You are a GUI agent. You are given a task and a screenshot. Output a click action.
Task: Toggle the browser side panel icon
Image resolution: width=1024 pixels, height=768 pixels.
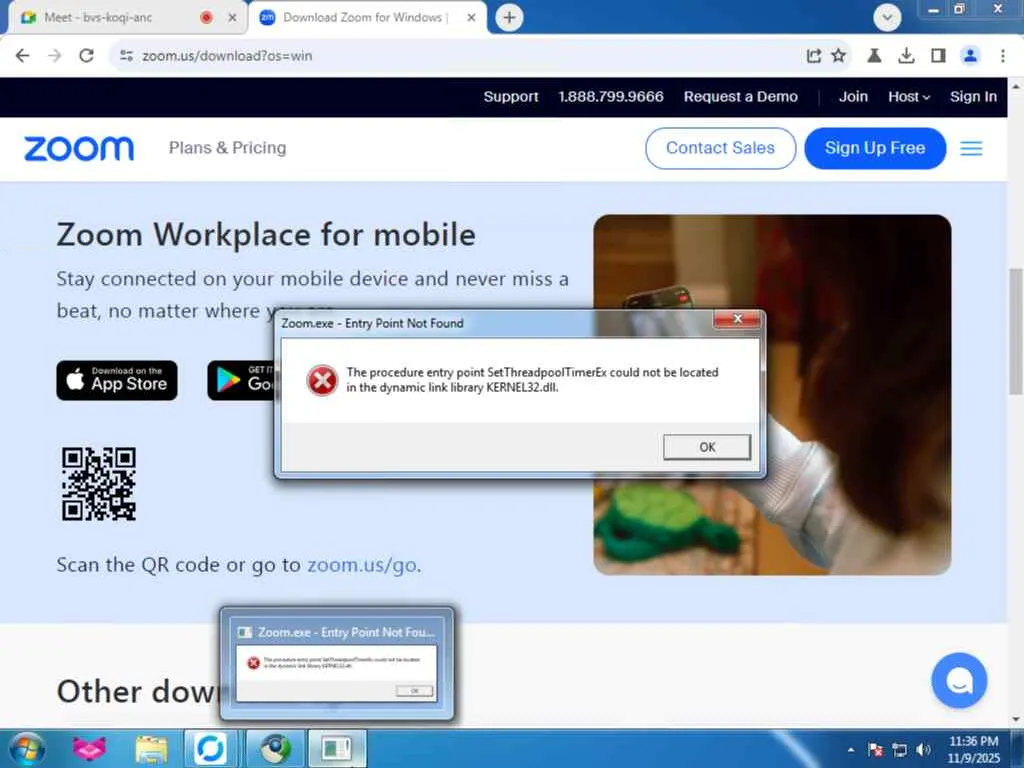(938, 56)
